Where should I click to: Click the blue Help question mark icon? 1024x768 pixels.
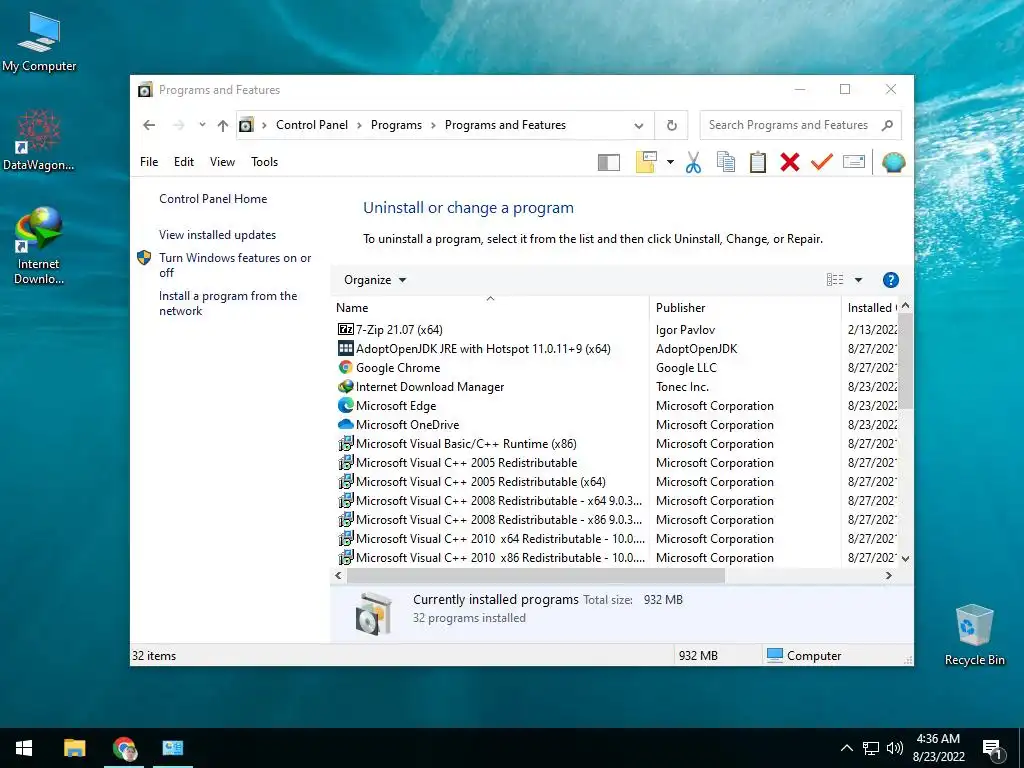890,280
